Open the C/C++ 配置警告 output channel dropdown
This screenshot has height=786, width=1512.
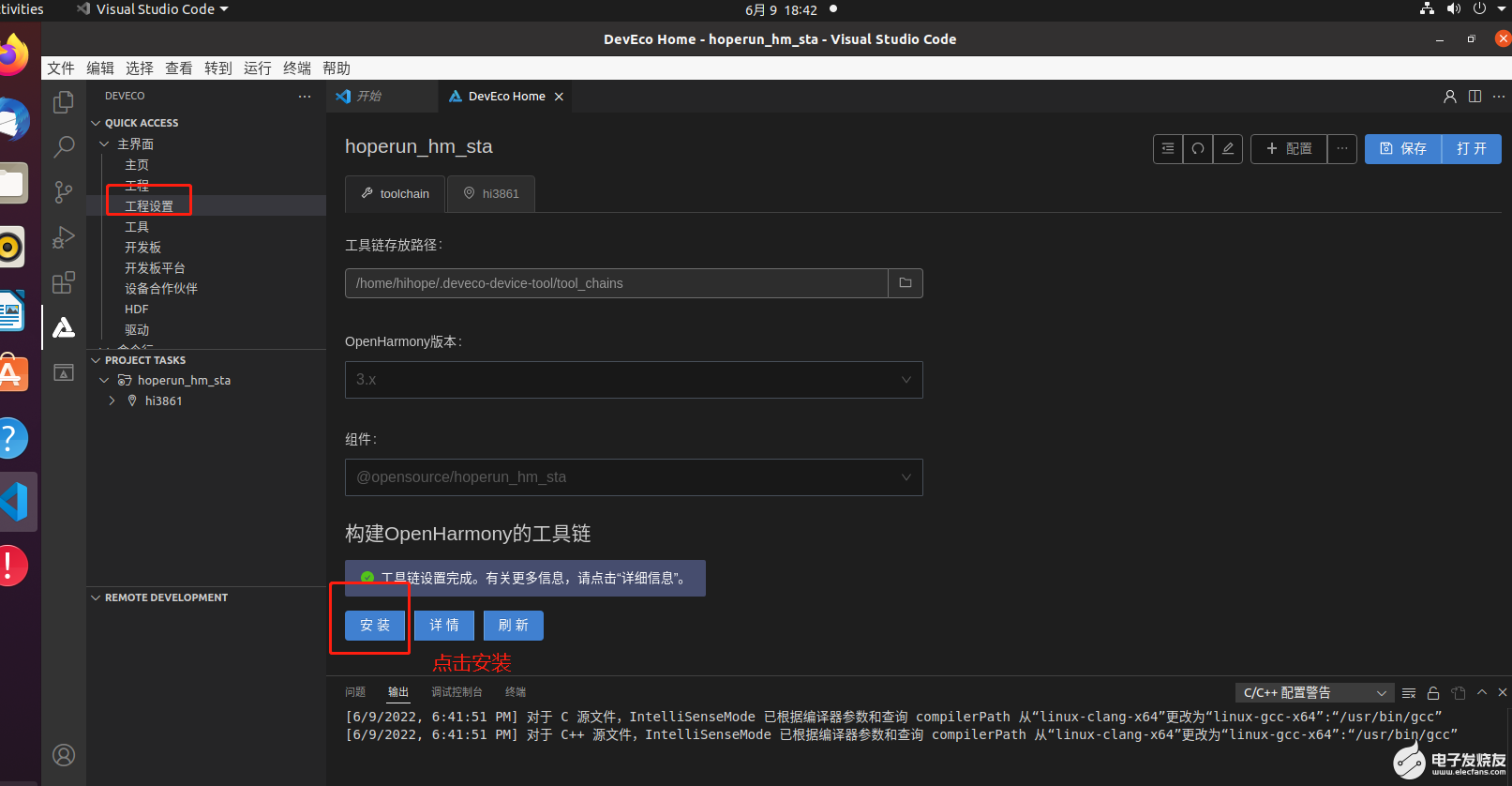click(1314, 692)
